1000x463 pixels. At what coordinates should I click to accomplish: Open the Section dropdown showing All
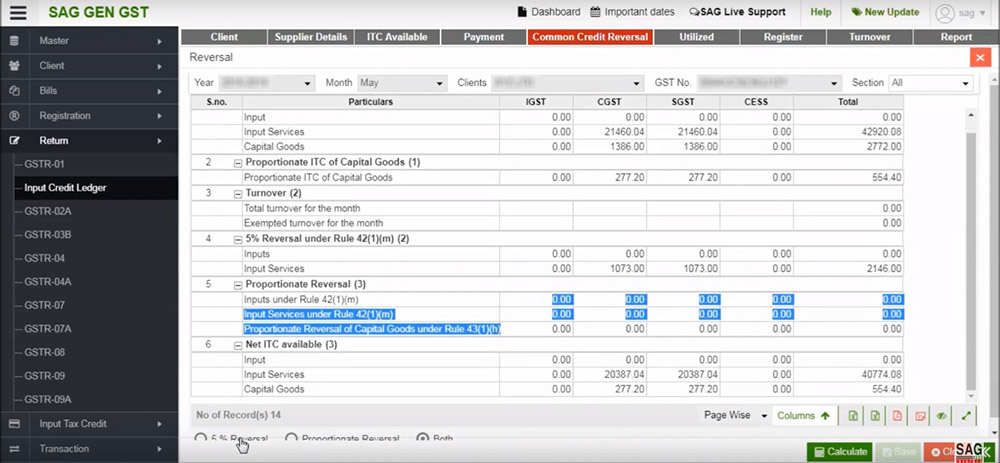[x=929, y=83]
